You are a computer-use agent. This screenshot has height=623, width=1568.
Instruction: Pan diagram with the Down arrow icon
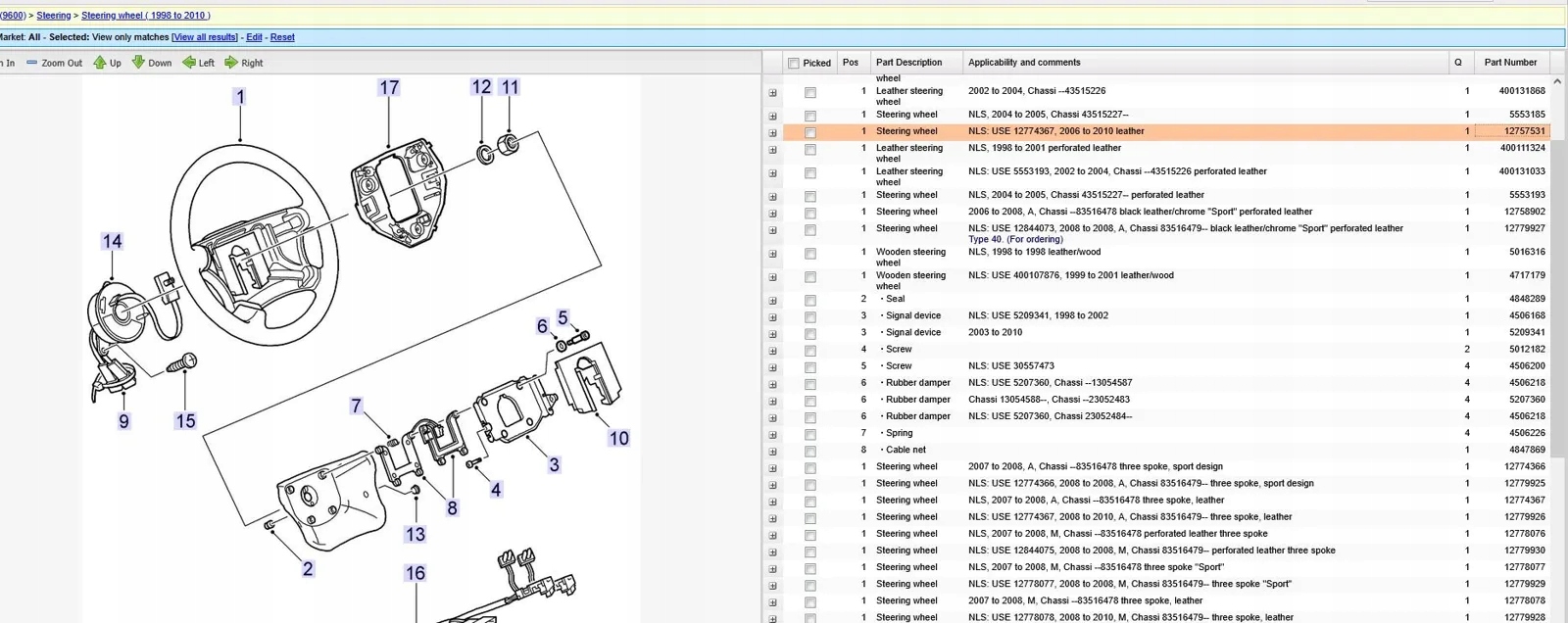pyautogui.click(x=138, y=63)
